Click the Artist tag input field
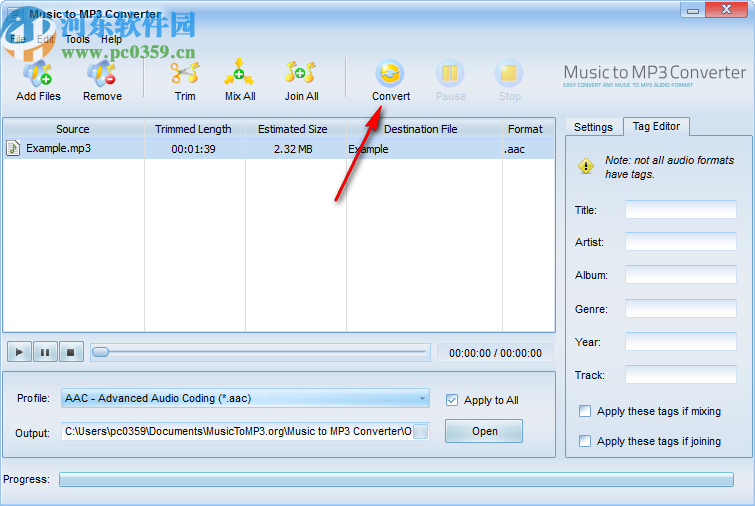This screenshot has width=755, height=506. click(x=680, y=242)
